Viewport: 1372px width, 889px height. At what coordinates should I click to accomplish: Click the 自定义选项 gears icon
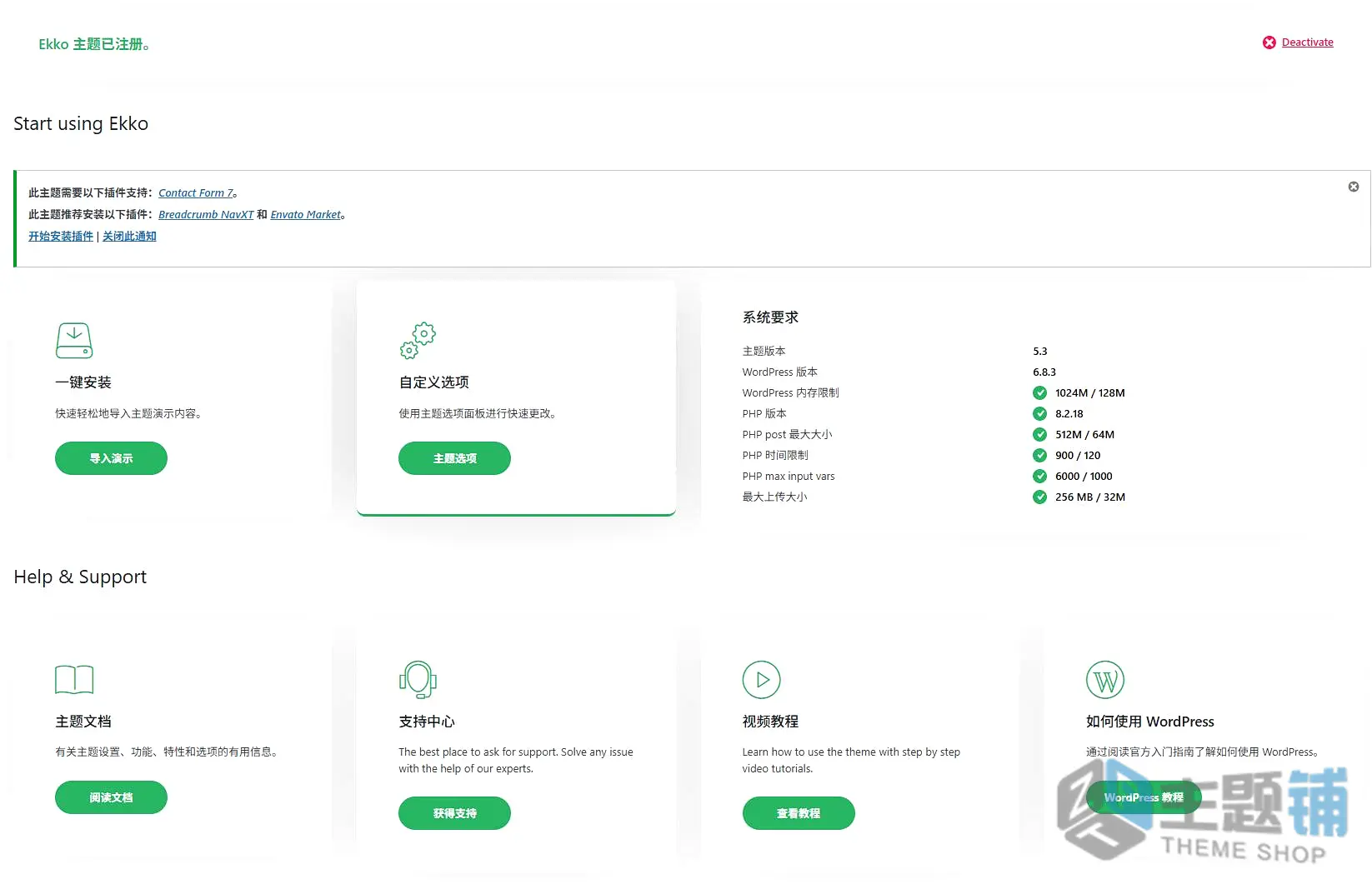tap(418, 341)
